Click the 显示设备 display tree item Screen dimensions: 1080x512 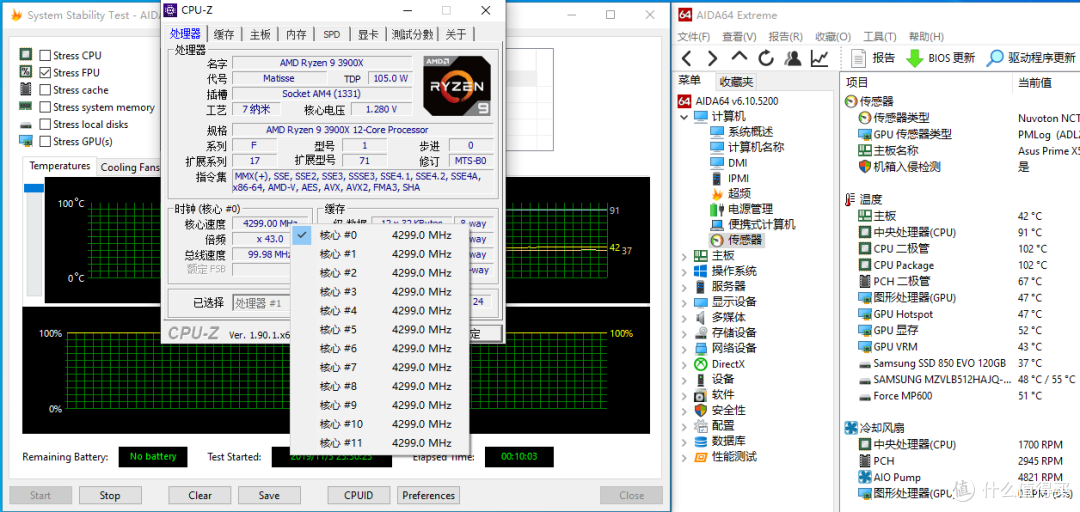pyautogui.click(x=726, y=302)
